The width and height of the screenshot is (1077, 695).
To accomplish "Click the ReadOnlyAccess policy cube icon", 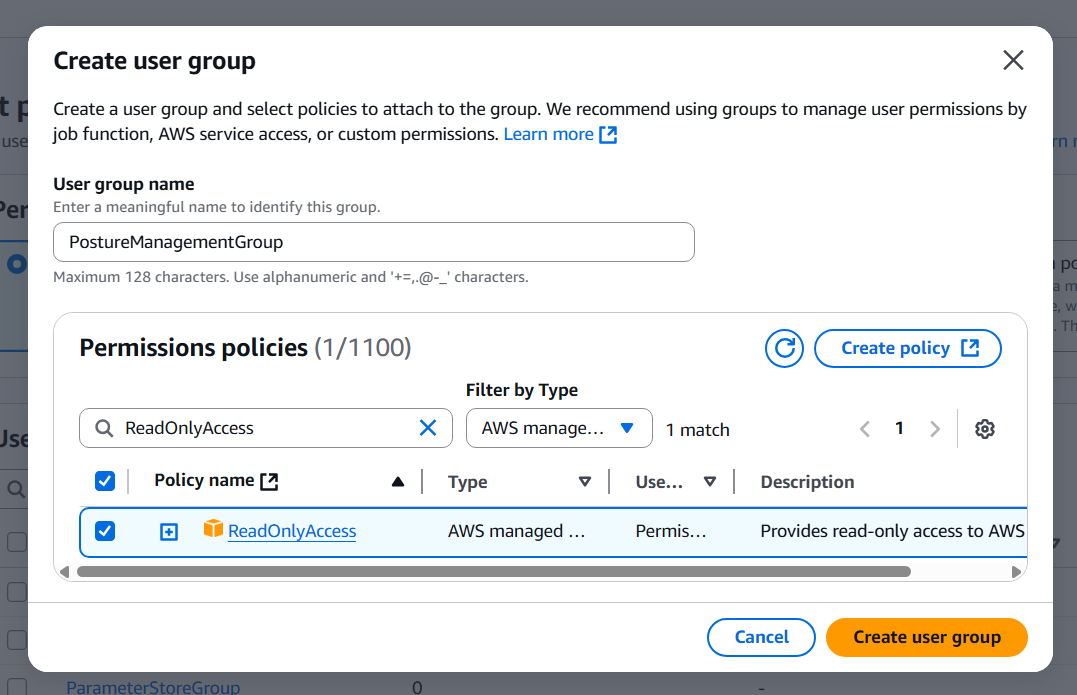I will (214, 528).
